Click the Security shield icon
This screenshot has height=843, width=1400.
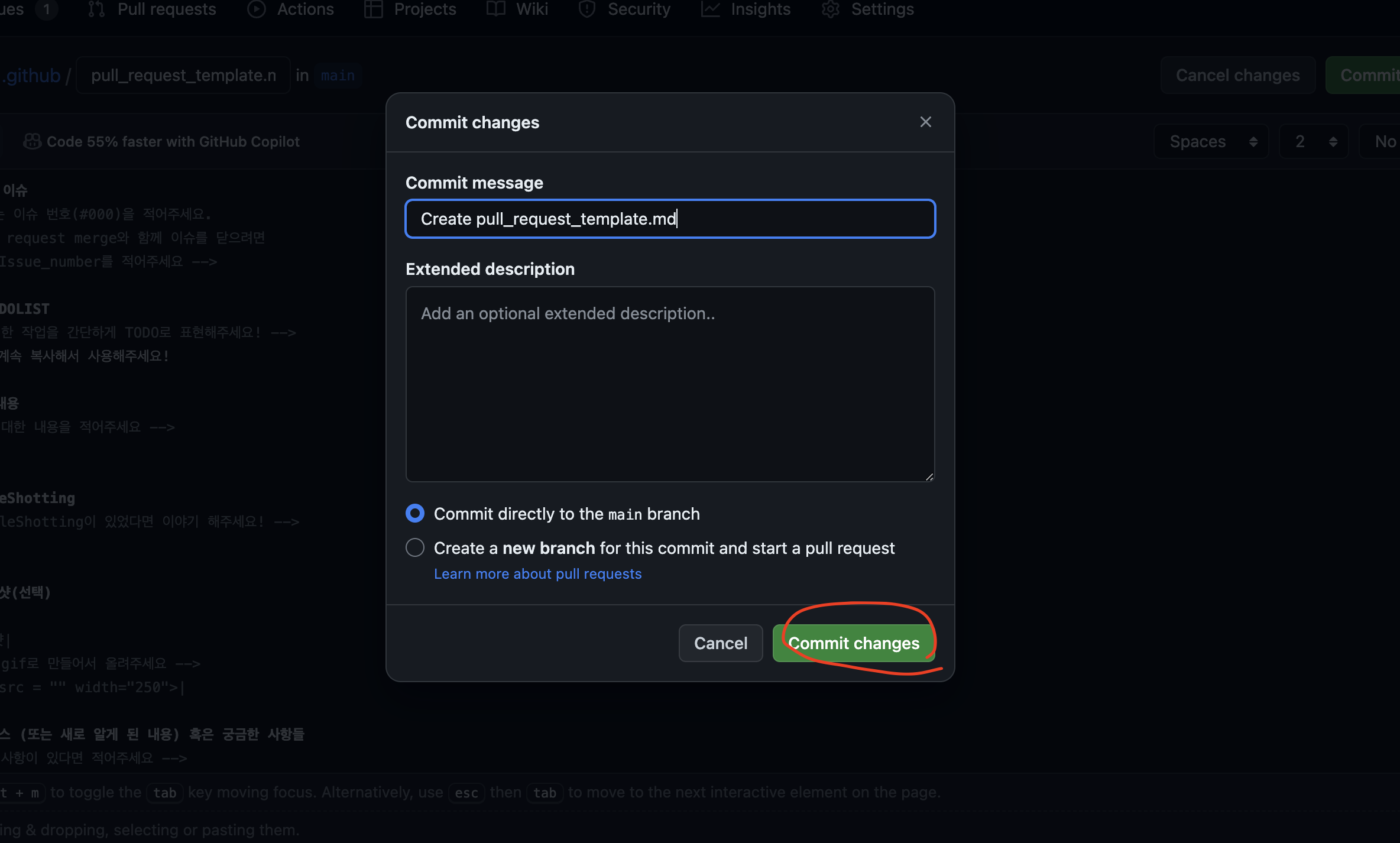point(587,9)
